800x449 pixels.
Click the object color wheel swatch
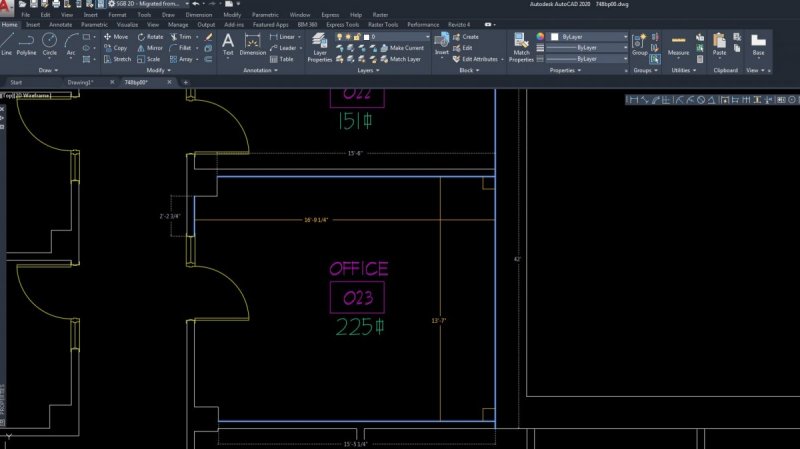pyautogui.click(x=541, y=36)
